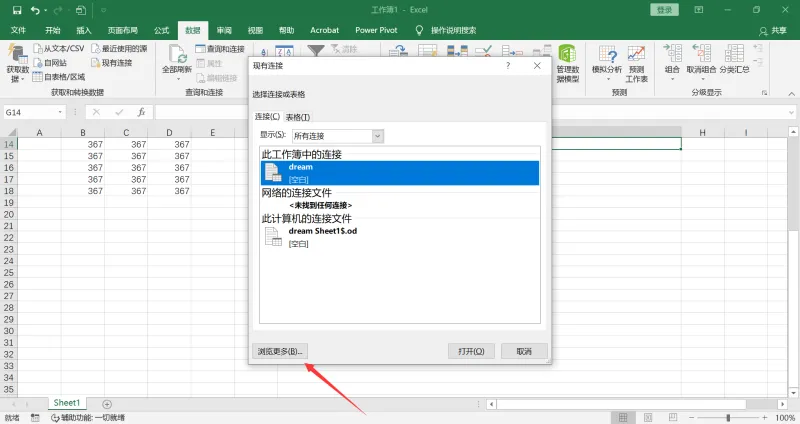Switch to the 公式 (Formulas) tab
The width and height of the screenshot is (800, 424).
pos(162,30)
